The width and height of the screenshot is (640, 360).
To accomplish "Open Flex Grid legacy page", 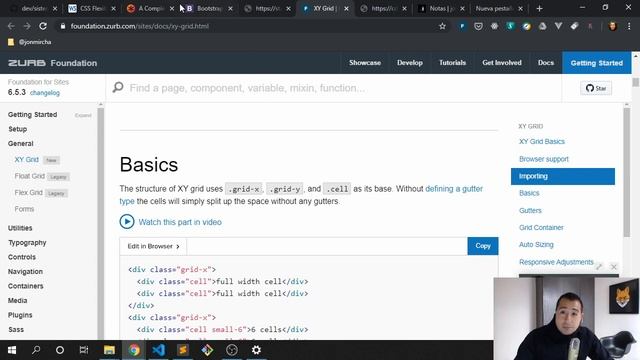I will tap(28, 193).
